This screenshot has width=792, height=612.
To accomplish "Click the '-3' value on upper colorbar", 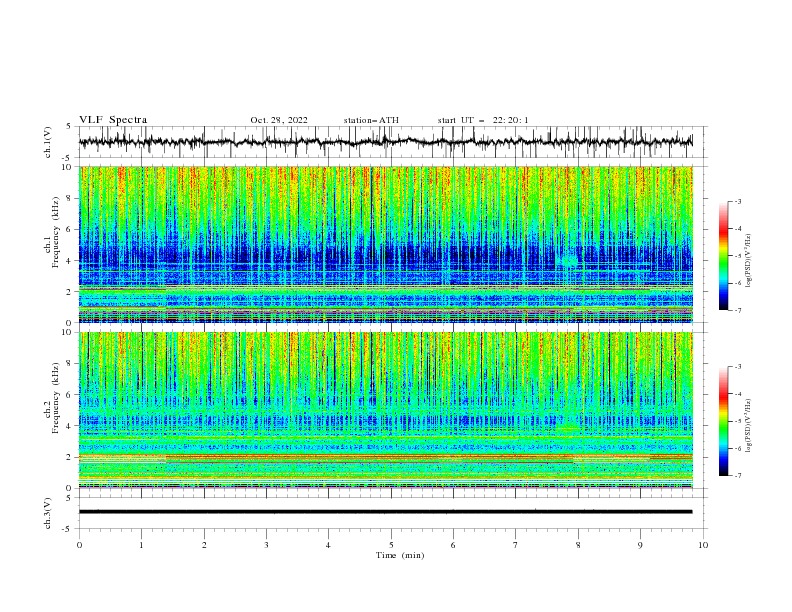I will coord(737,201).
